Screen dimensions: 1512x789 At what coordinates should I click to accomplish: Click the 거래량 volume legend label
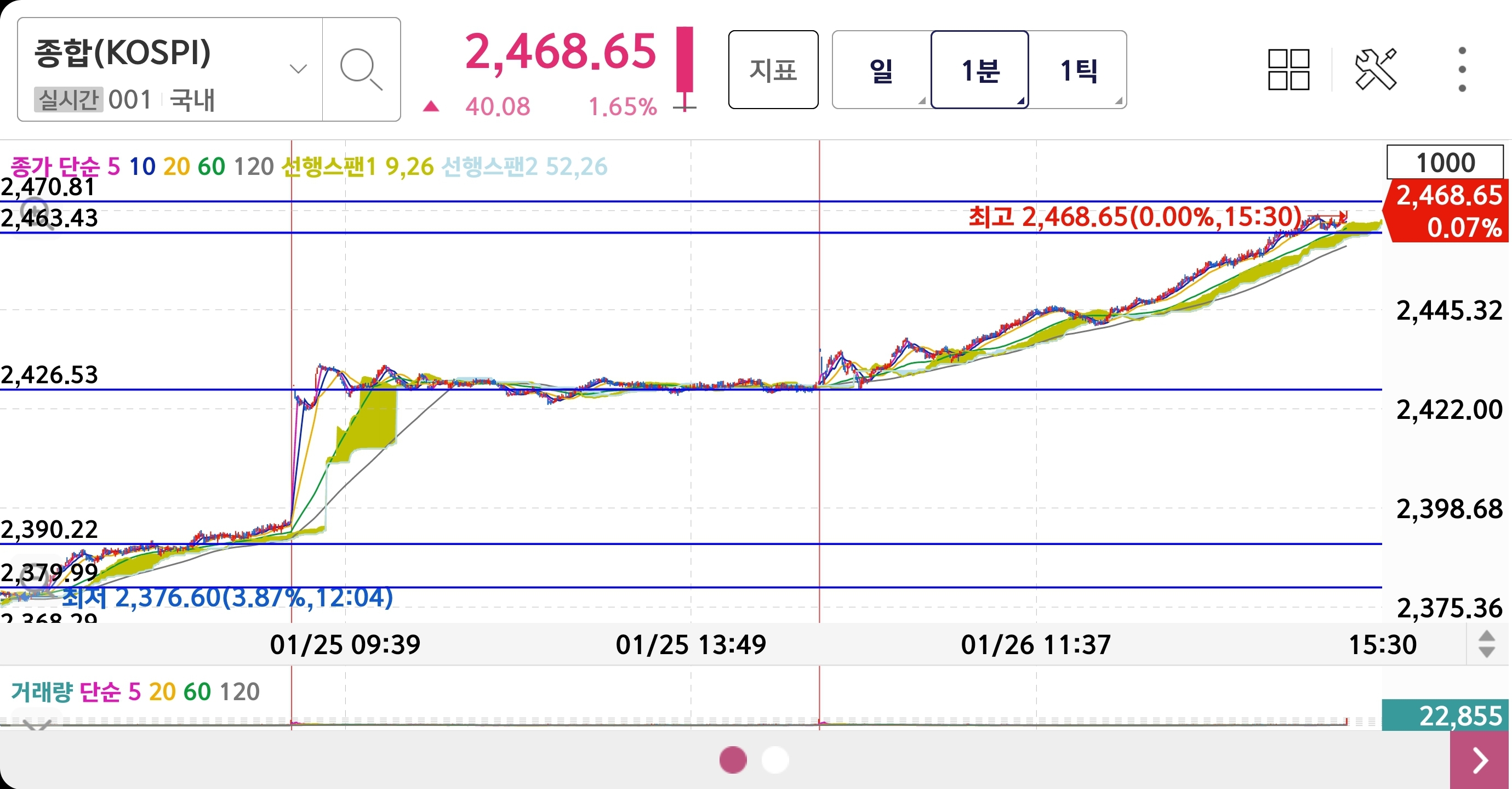pyautogui.click(x=41, y=691)
